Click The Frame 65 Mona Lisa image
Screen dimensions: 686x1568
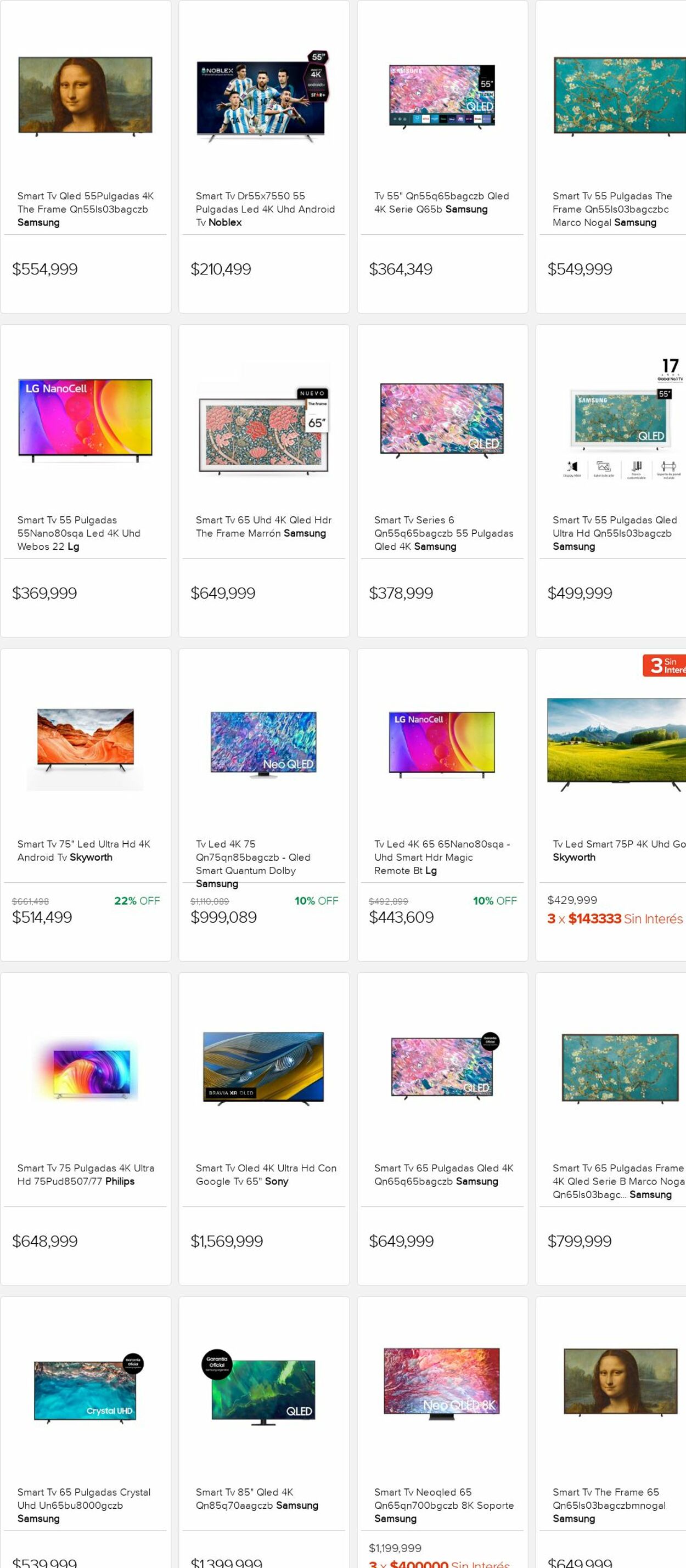click(620, 1383)
